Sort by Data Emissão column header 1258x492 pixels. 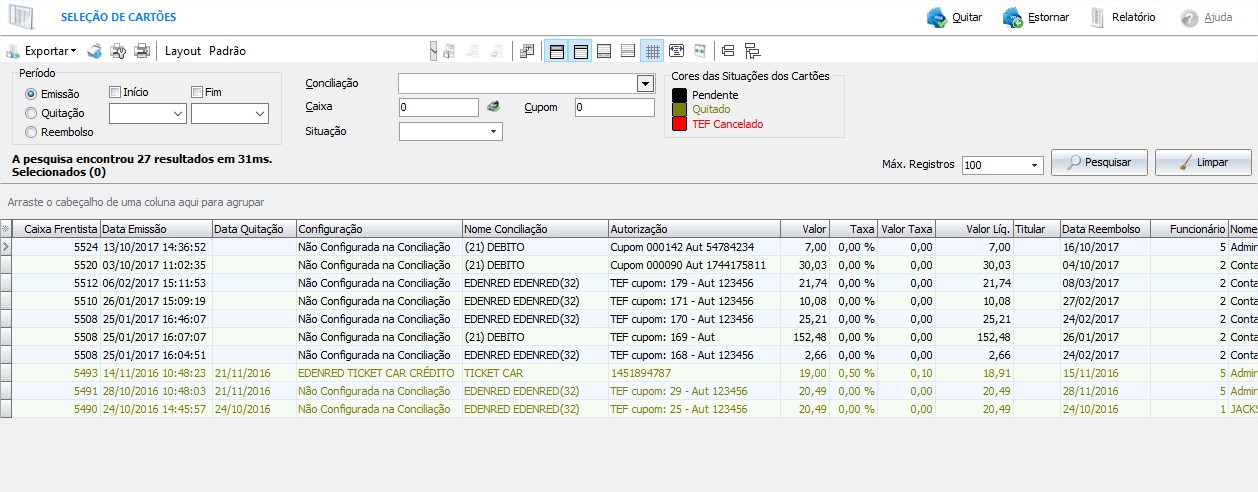(155, 229)
